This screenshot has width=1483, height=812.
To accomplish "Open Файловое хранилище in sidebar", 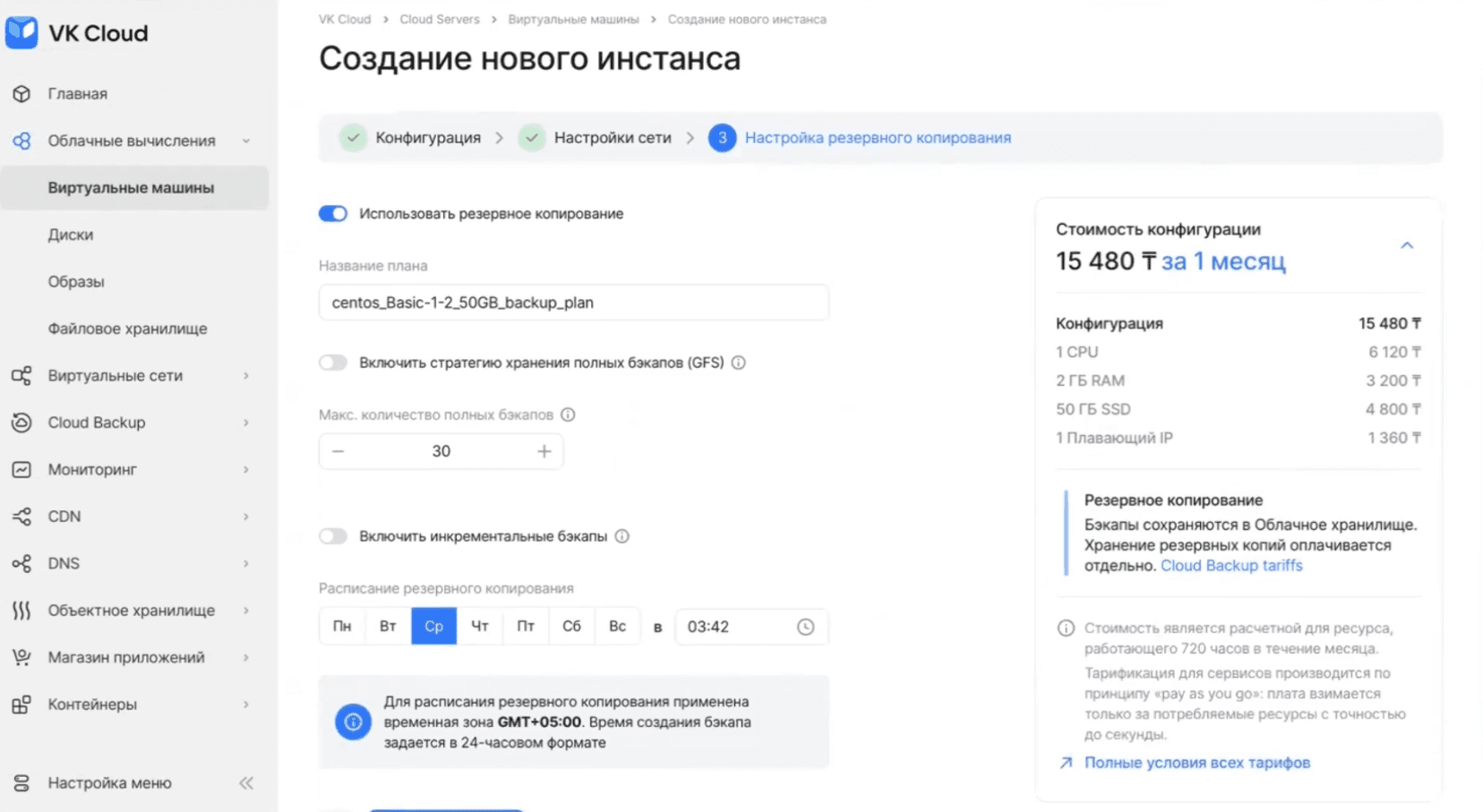I will [127, 329].
